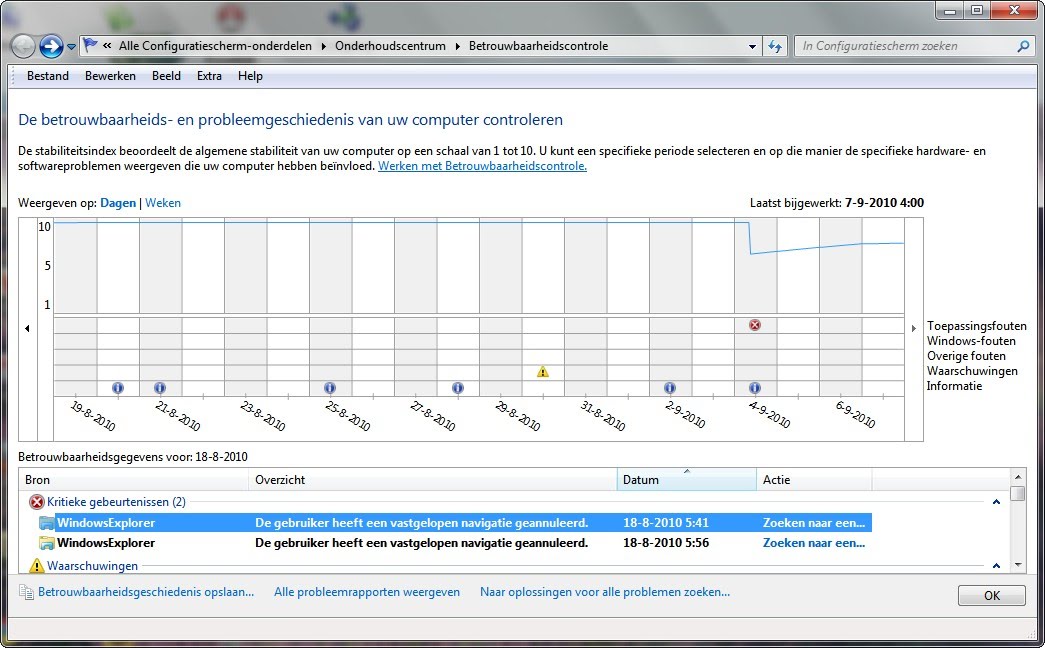Confirm with the OK button
1045x648 pixels.
tap(992, 595)
